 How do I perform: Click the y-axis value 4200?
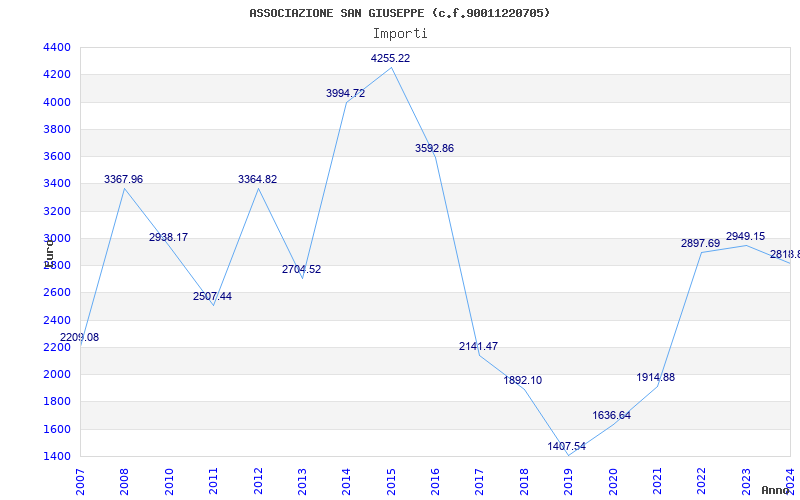point(57,74)
